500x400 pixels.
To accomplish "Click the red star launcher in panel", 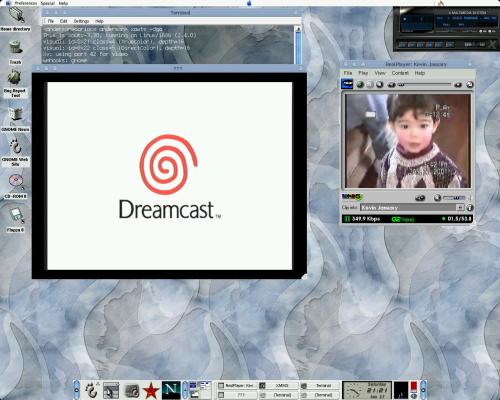I will pyautogui.click(x=151, y=390).
